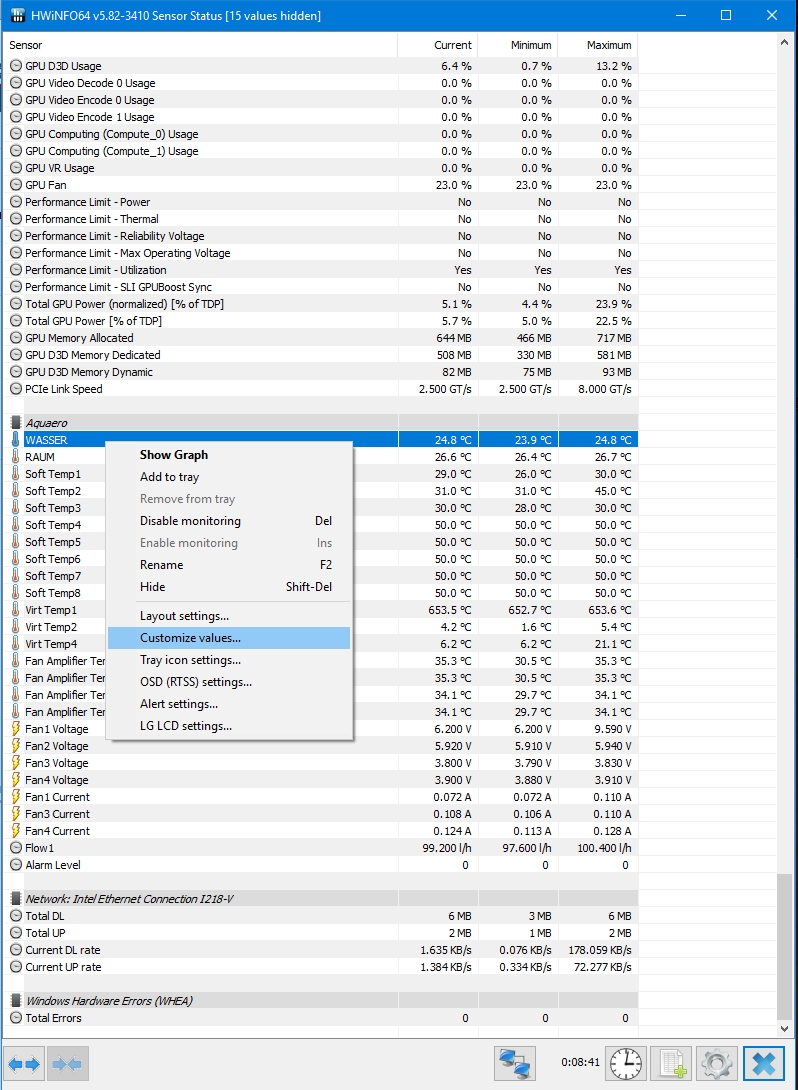This screenshot has width=798, height=1090.
Task: Click the circle icon beside Flow1
Action: [x=16, y=847]
